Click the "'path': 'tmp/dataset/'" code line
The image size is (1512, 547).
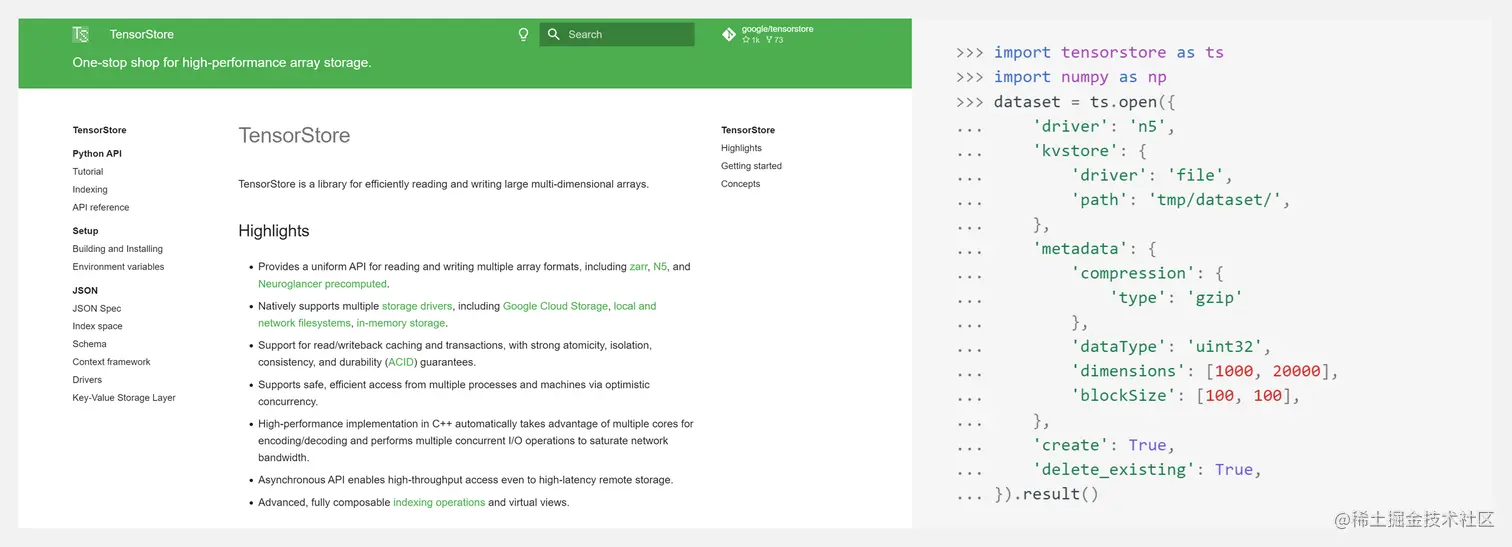click(1182, 199)
